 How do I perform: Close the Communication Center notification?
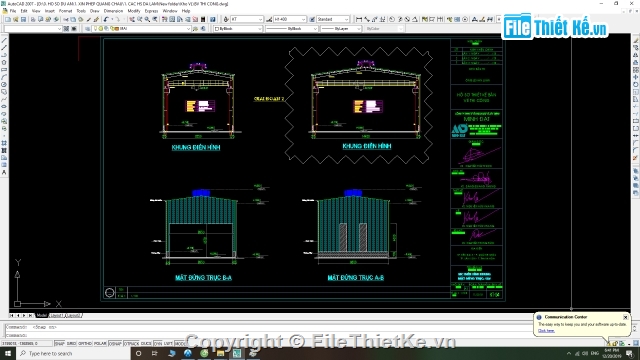click(x=625, y=317)
